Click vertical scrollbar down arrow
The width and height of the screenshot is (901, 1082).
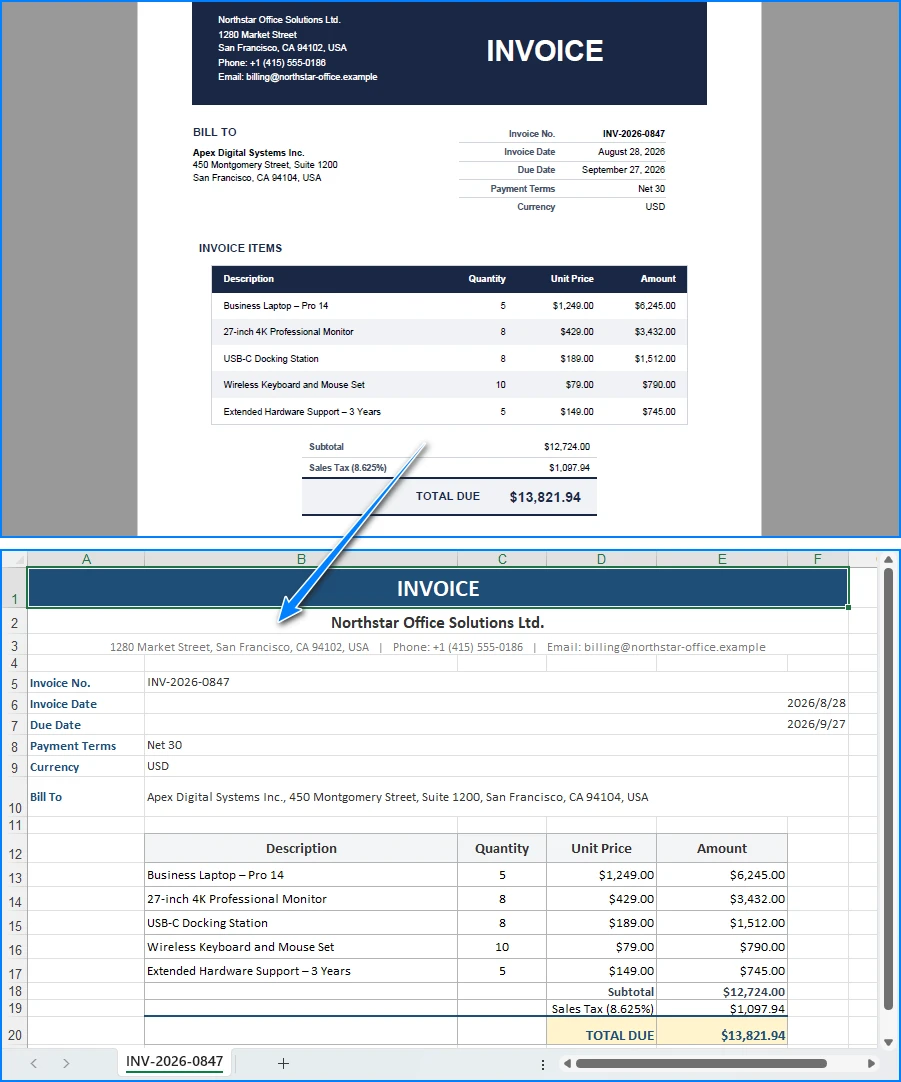pyautogui.click(x=889, y=1042)
